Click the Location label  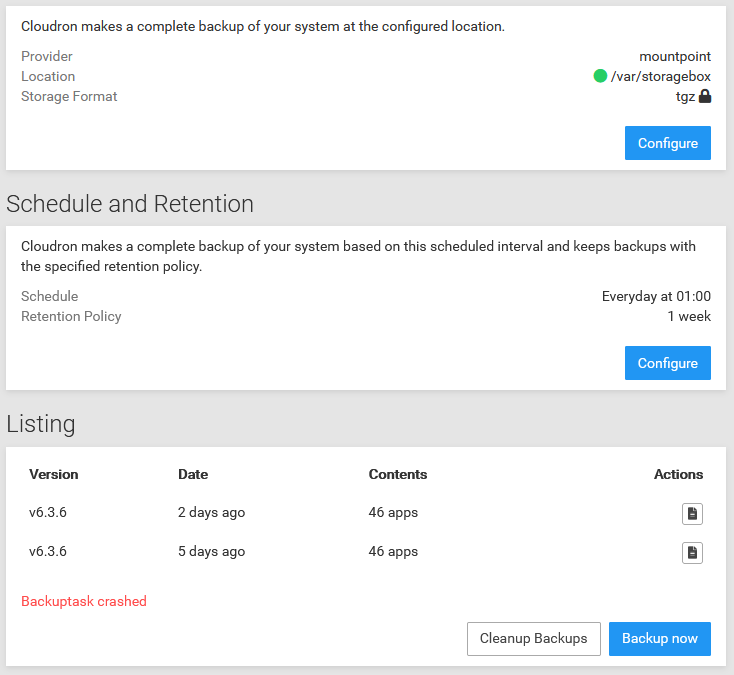tap(48, 76)
